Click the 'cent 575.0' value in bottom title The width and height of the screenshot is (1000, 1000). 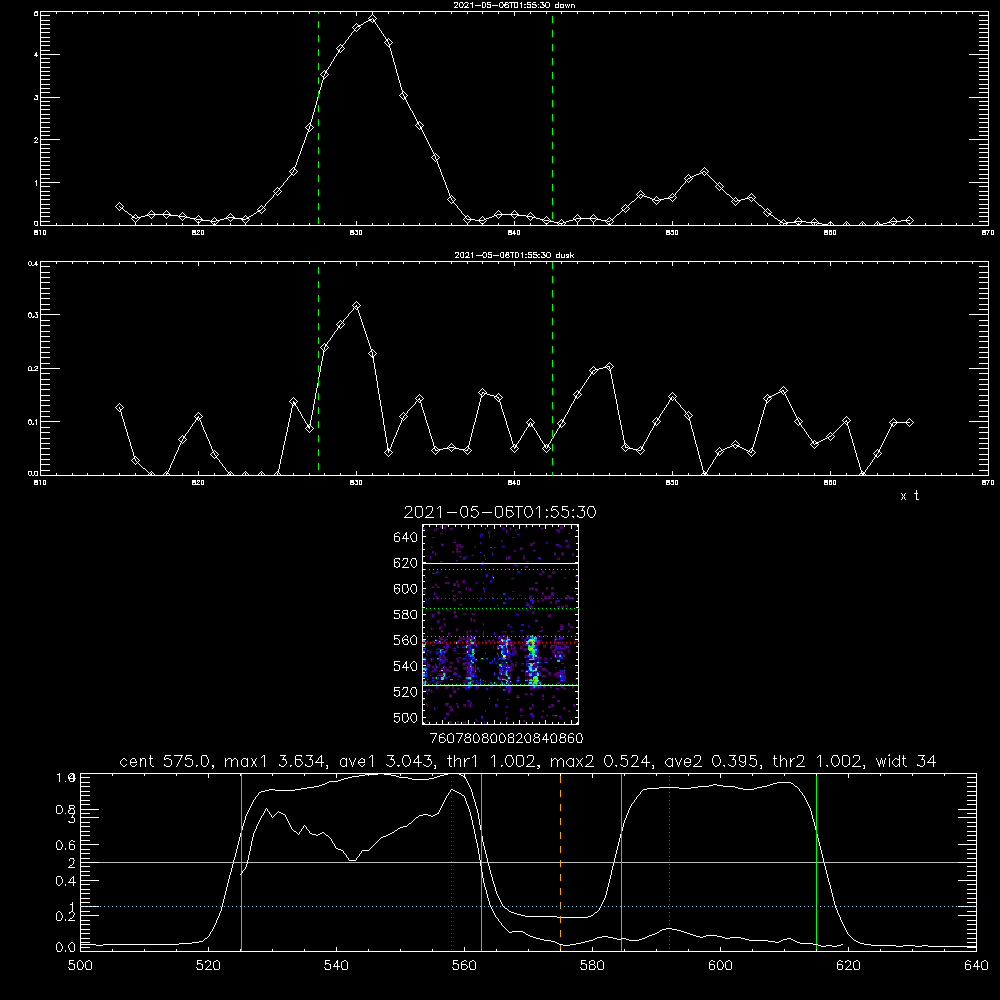[163, 761]
